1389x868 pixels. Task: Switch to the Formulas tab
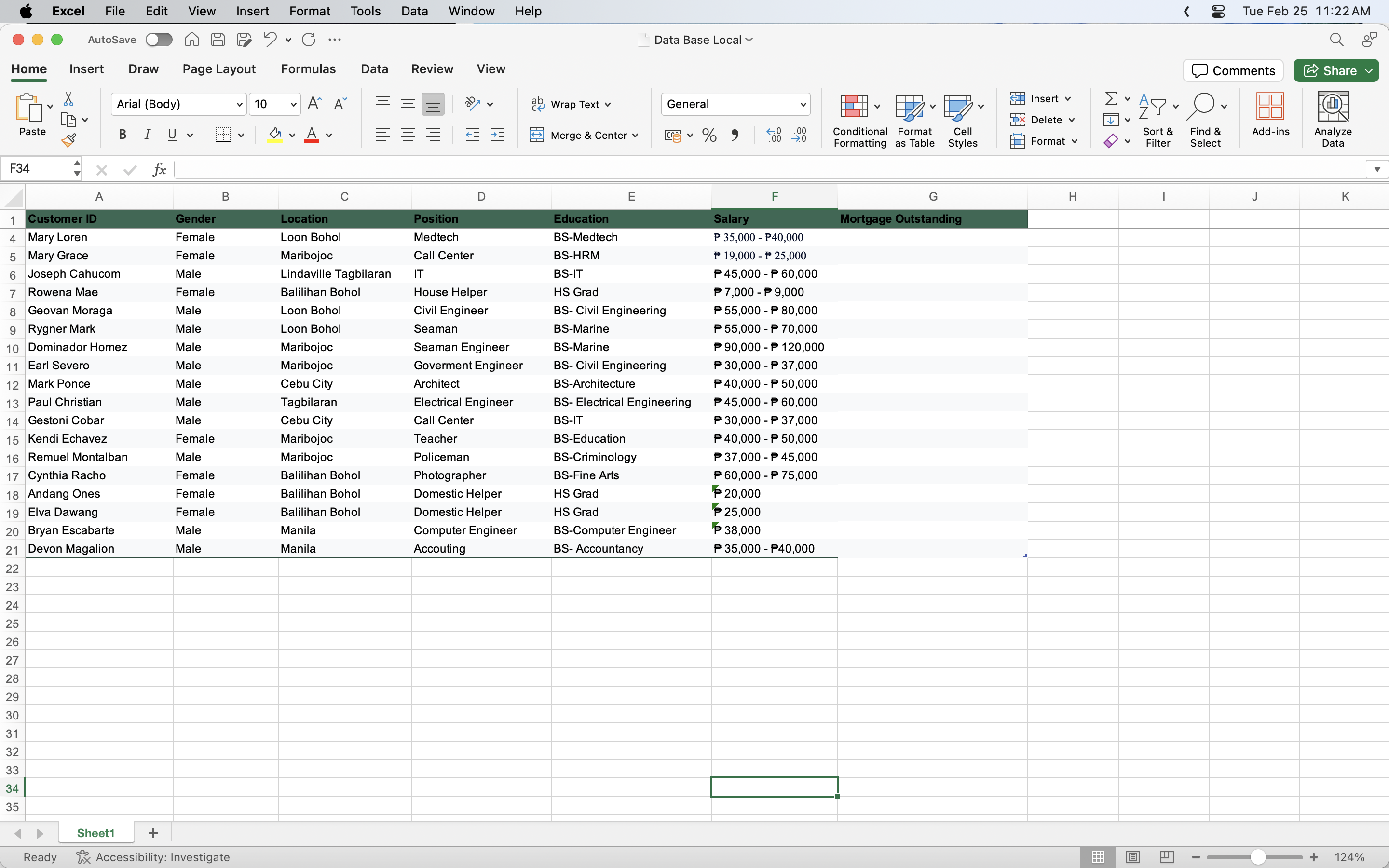pyautogui.click(x=308, y=69)
